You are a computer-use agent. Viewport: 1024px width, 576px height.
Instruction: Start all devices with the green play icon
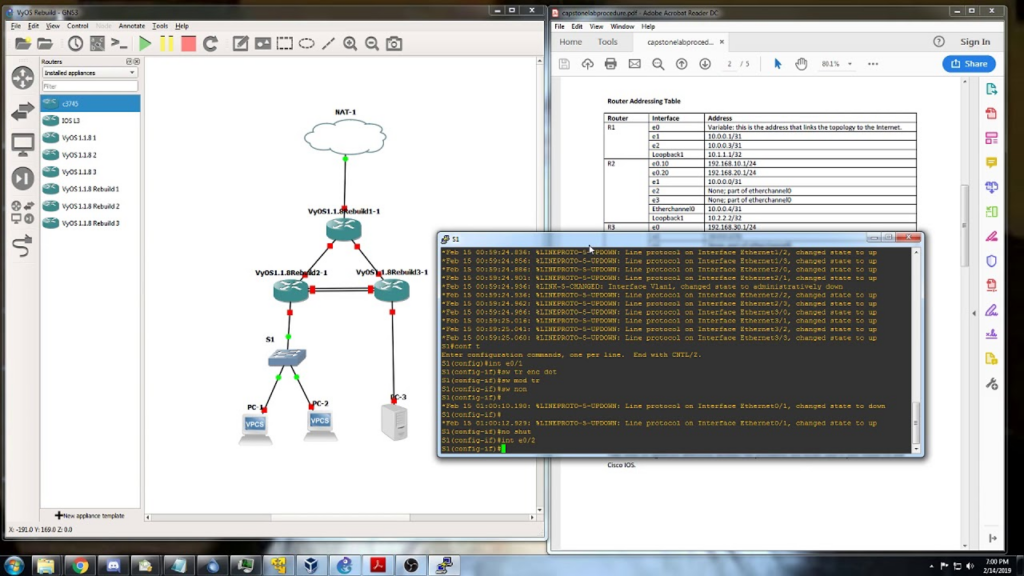[145, 45]
